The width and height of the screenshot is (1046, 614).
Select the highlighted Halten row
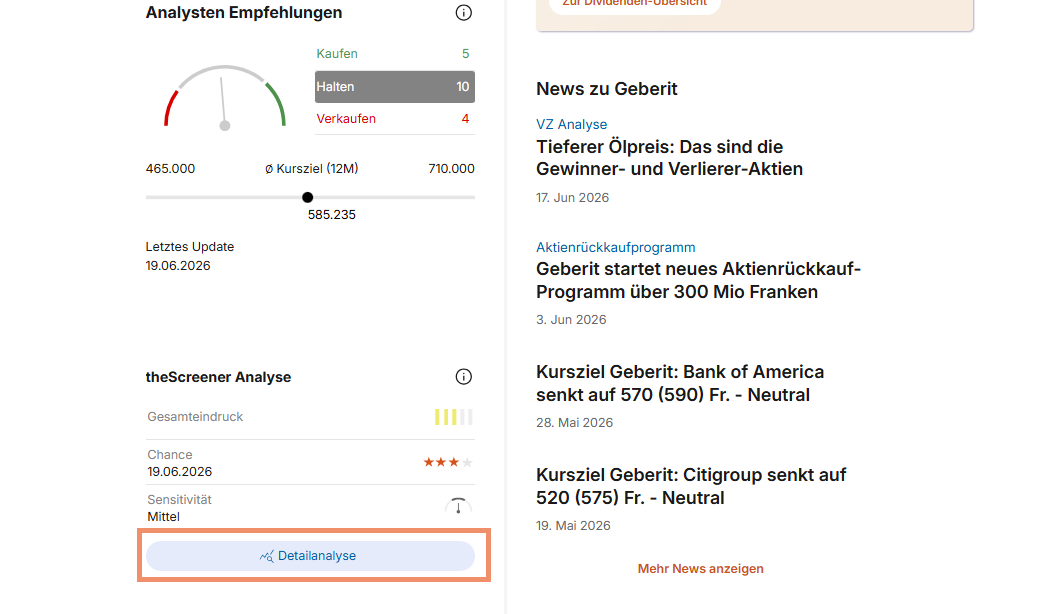point(394,87)
